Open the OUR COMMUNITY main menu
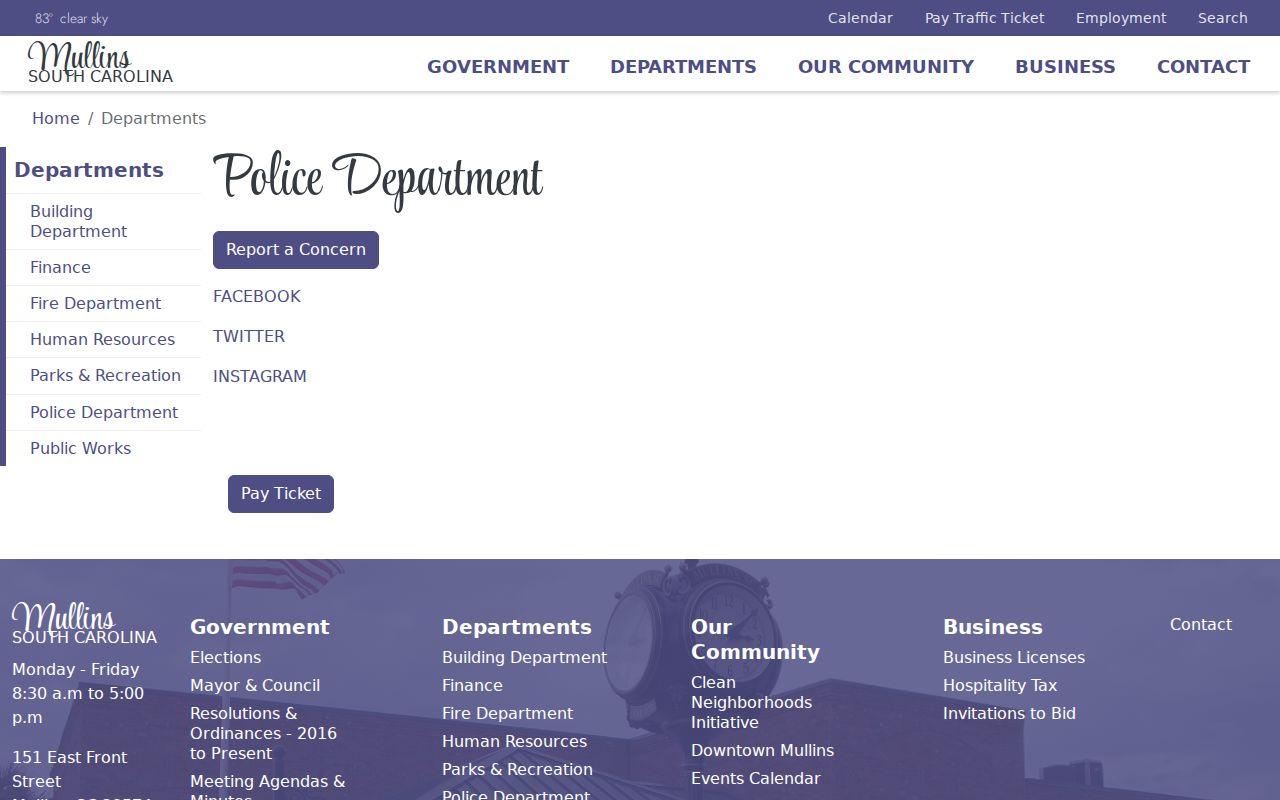The width and height of the screenshot is (1280, 800). [886, 67]
